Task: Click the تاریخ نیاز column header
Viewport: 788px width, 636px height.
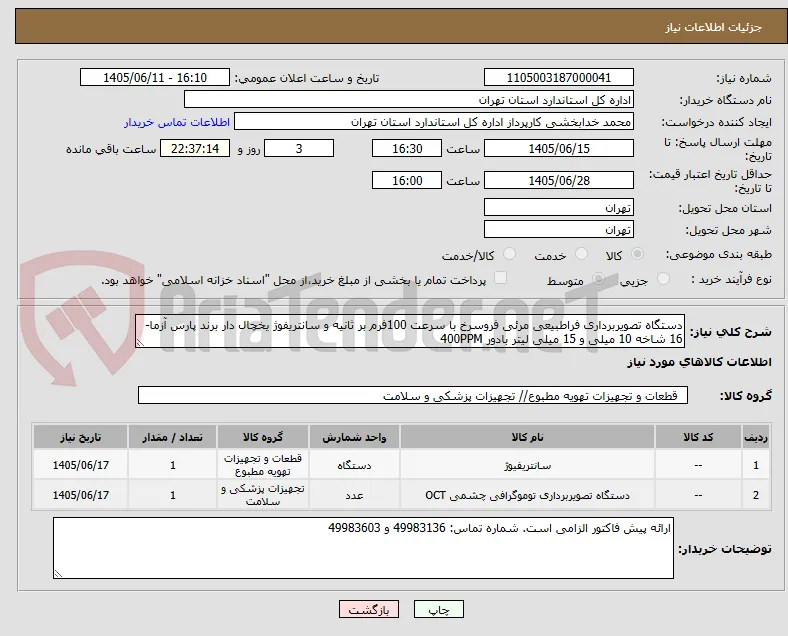Action: [x=80, y=437]
